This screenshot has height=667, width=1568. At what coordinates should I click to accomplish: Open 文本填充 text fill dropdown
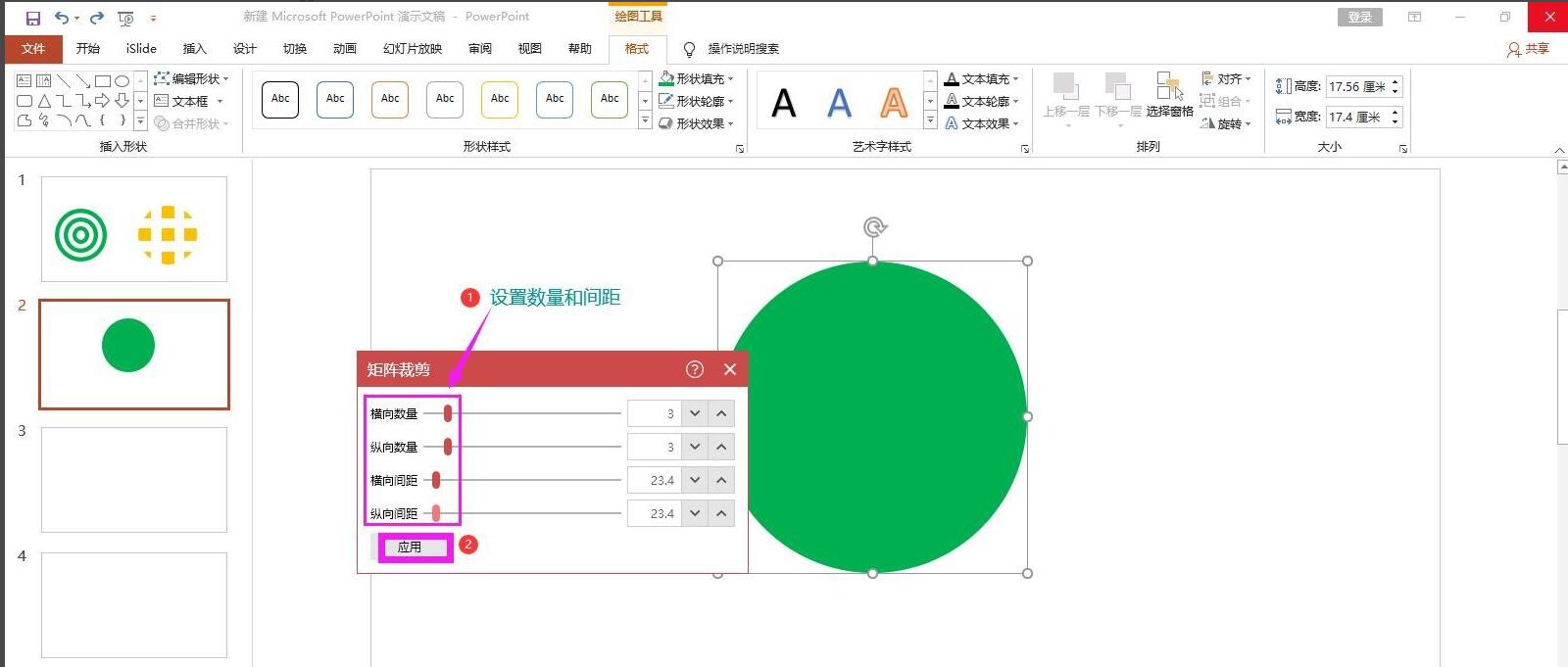(982, 78)
